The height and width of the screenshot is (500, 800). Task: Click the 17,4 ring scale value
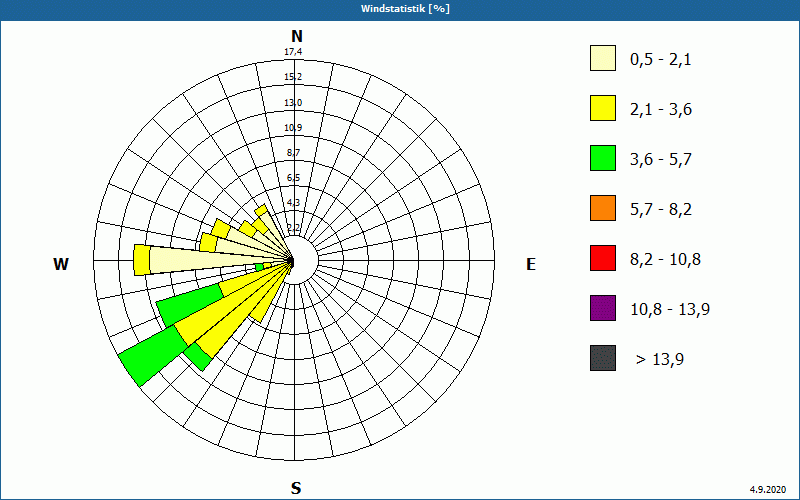(293, 52)
